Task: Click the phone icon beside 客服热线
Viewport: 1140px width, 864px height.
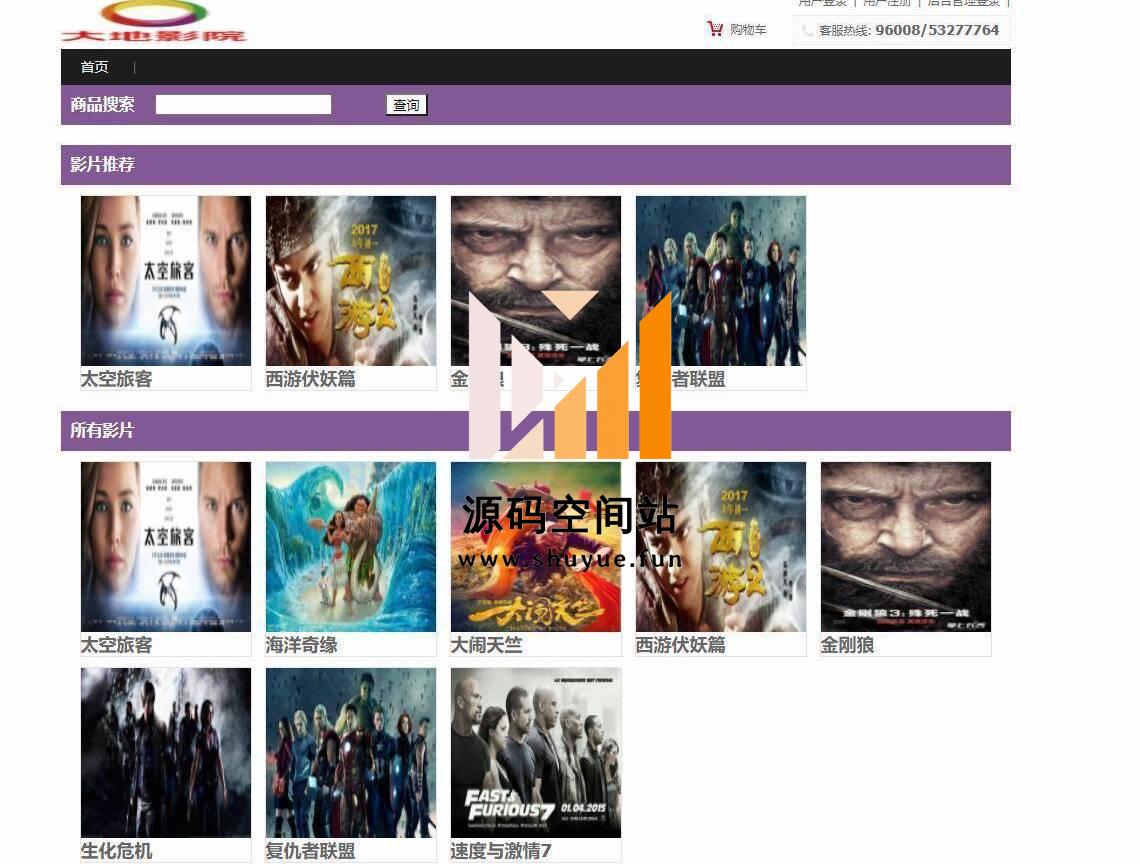Action: pos(806,31)
